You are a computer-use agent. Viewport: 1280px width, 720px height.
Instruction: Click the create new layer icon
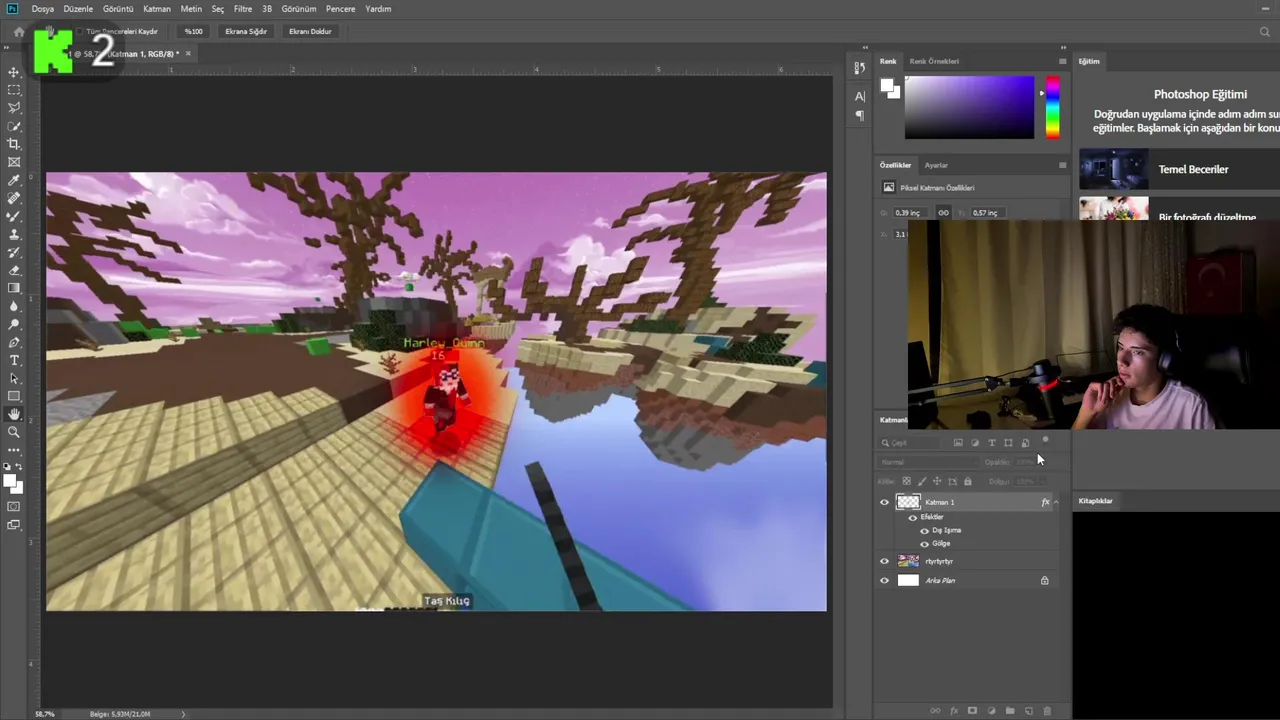pos(1028,711)
